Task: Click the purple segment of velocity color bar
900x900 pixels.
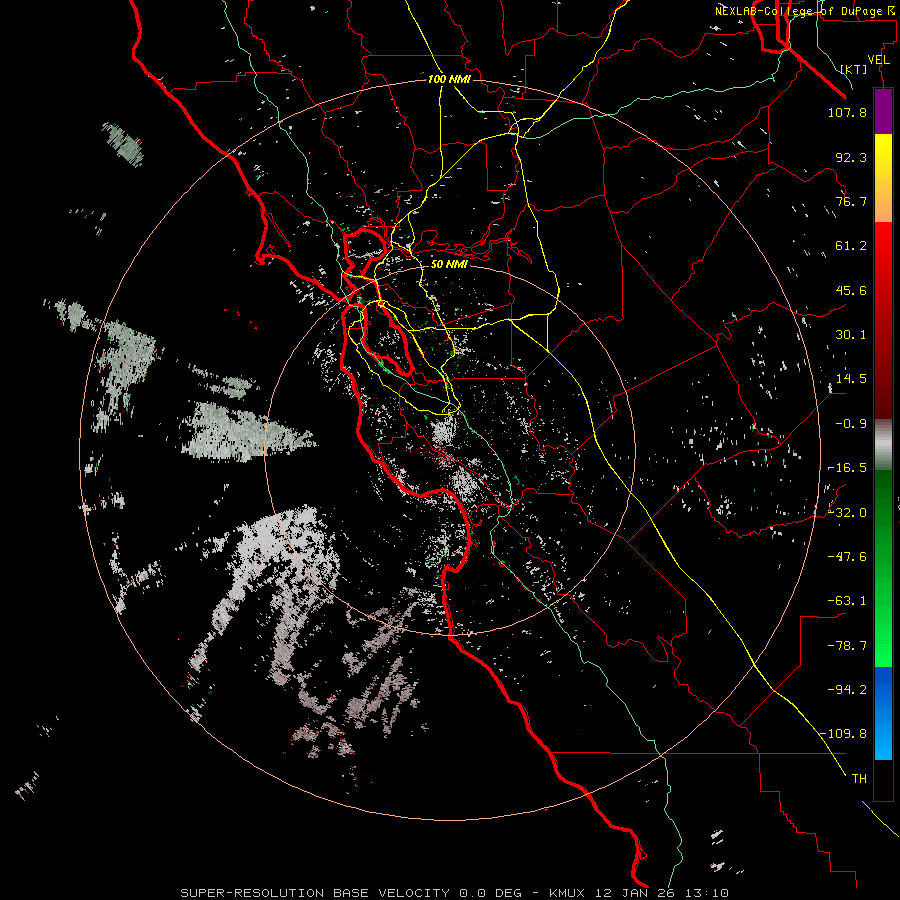Action: 883,111
